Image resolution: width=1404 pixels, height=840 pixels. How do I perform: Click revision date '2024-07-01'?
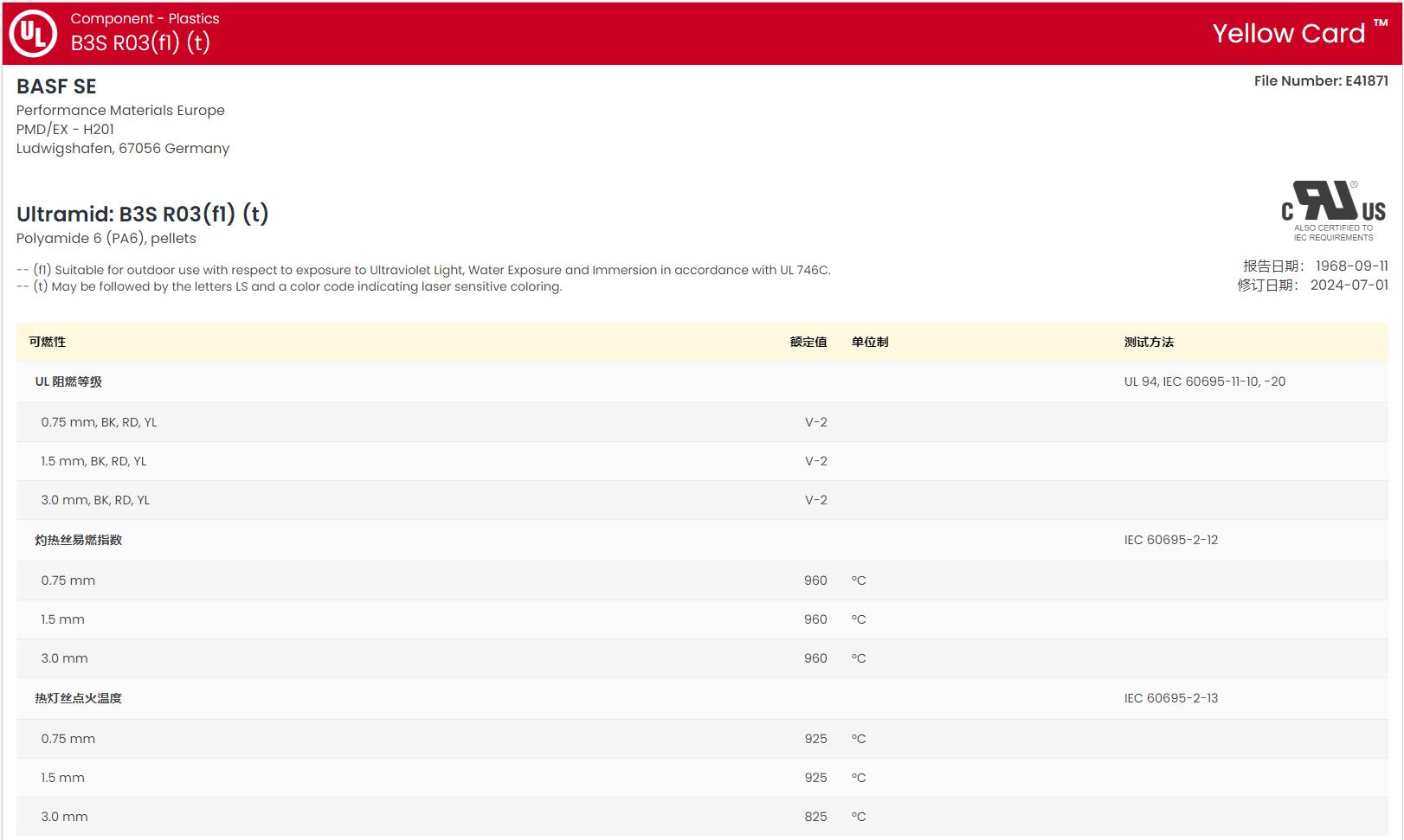[x=1349, y=285]
